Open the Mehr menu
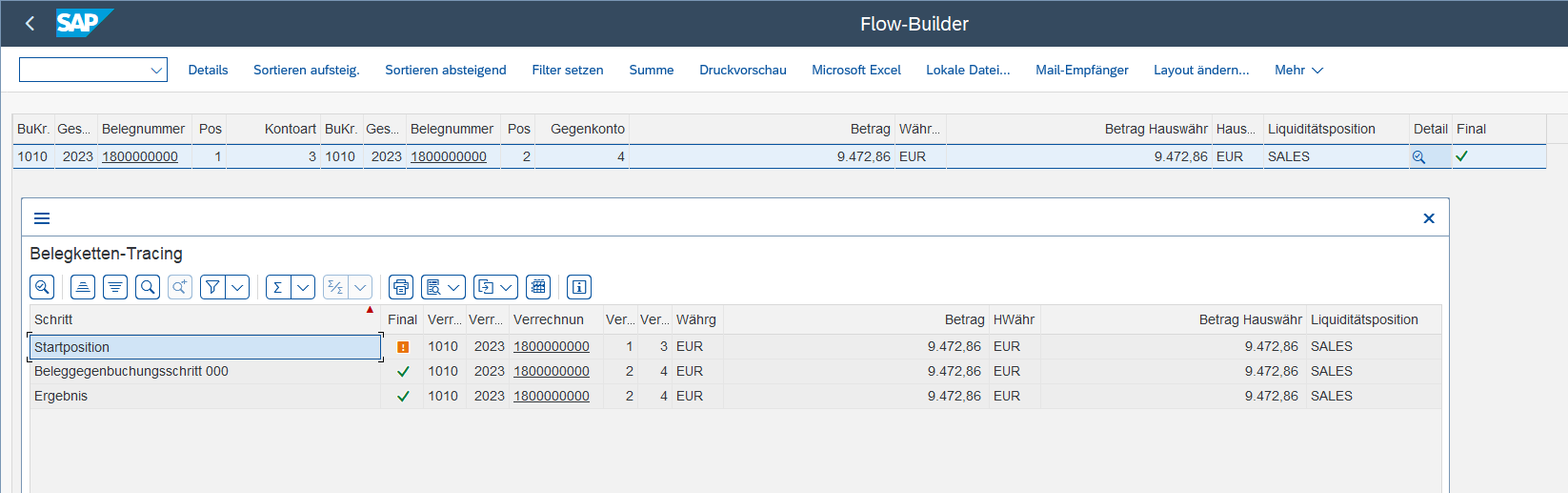This screenshot has width=1568, height=493. pyautogui.click(x=1298, y=70)
